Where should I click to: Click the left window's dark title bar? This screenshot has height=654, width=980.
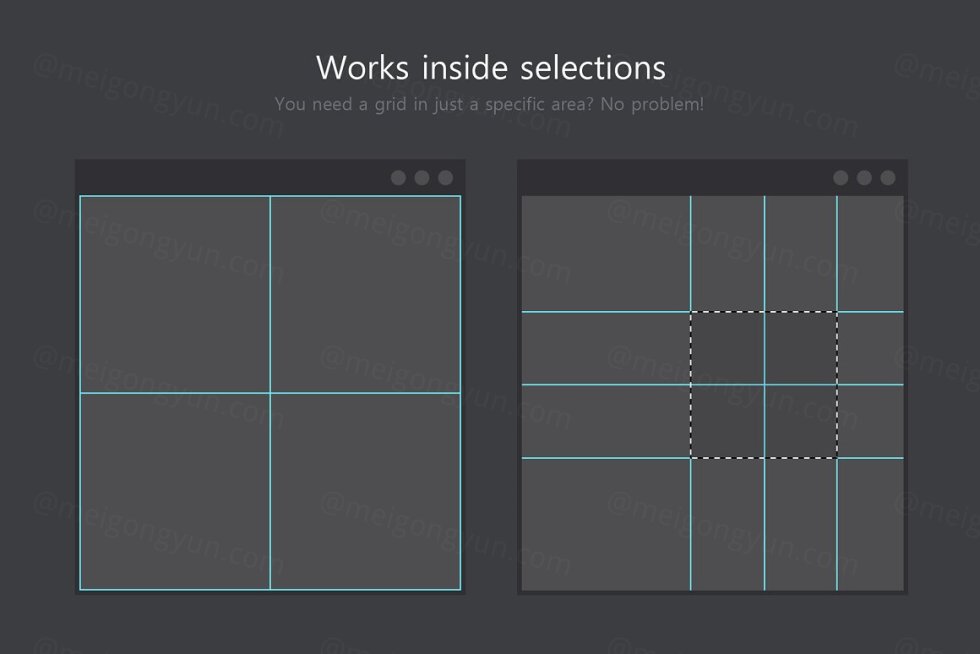click(230, 177)
